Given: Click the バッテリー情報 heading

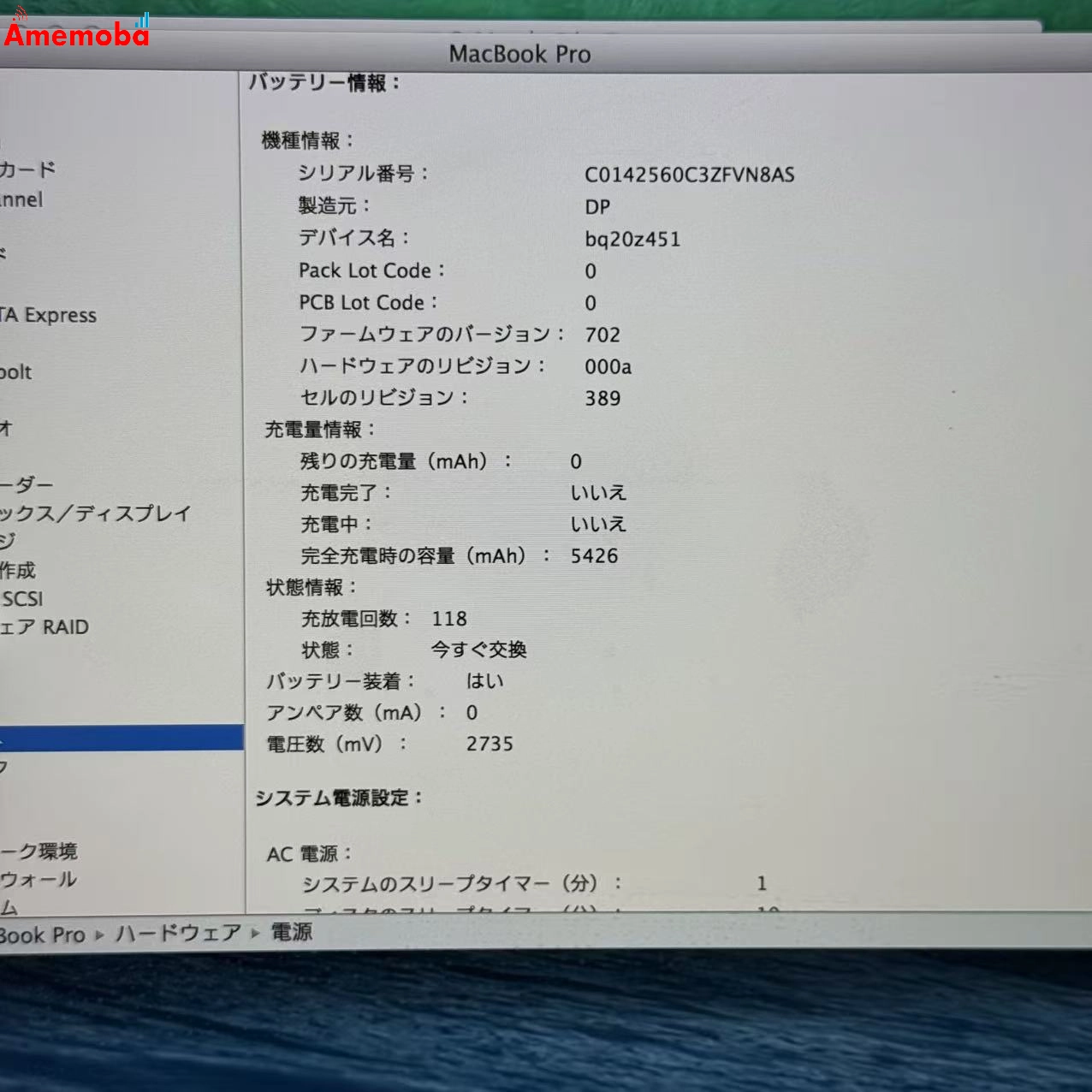Looking at the screenshot, I should click(x=324, y=83).
